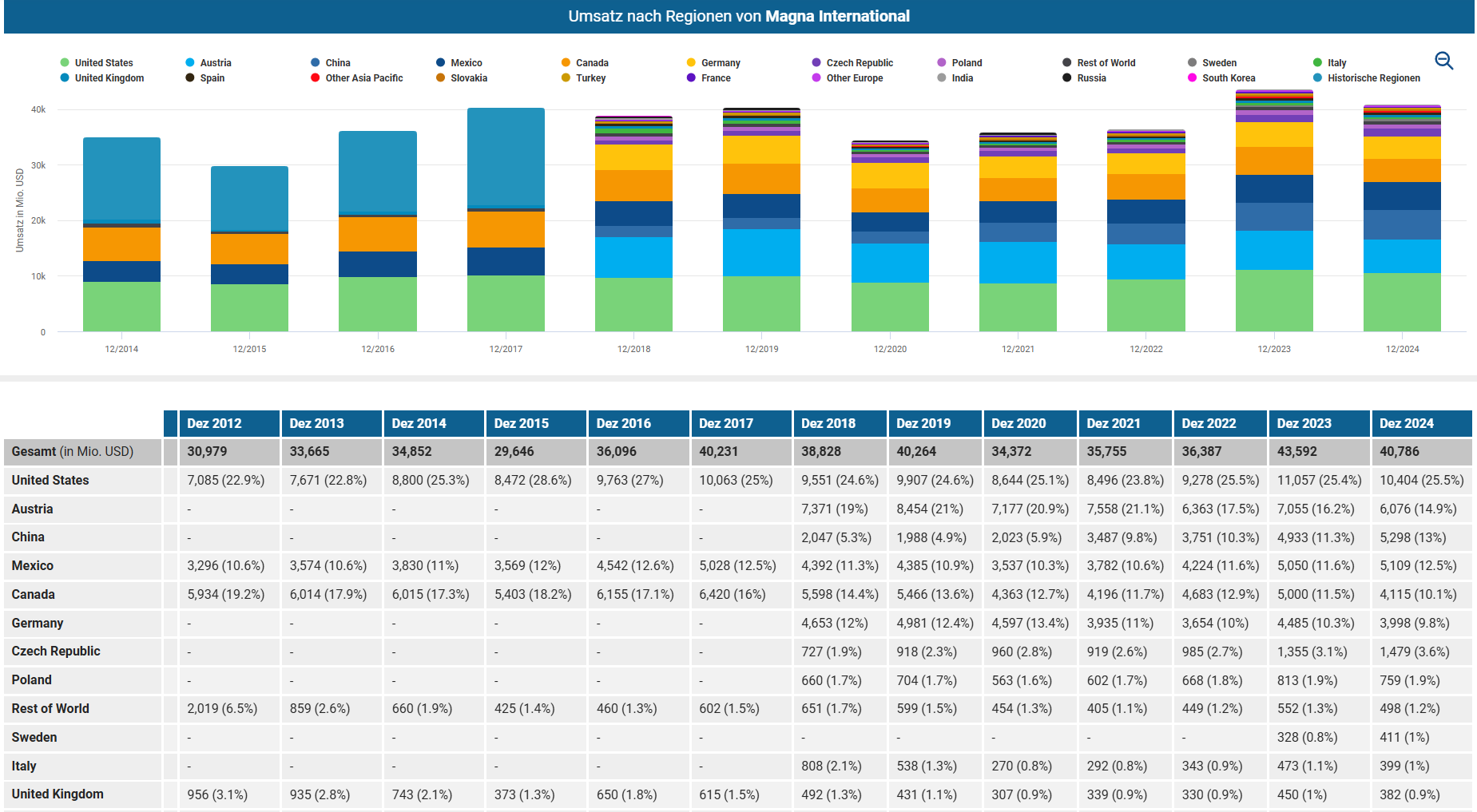Toggle the United States legend entry
The image size is (1477, 812).
pos(103,63)
